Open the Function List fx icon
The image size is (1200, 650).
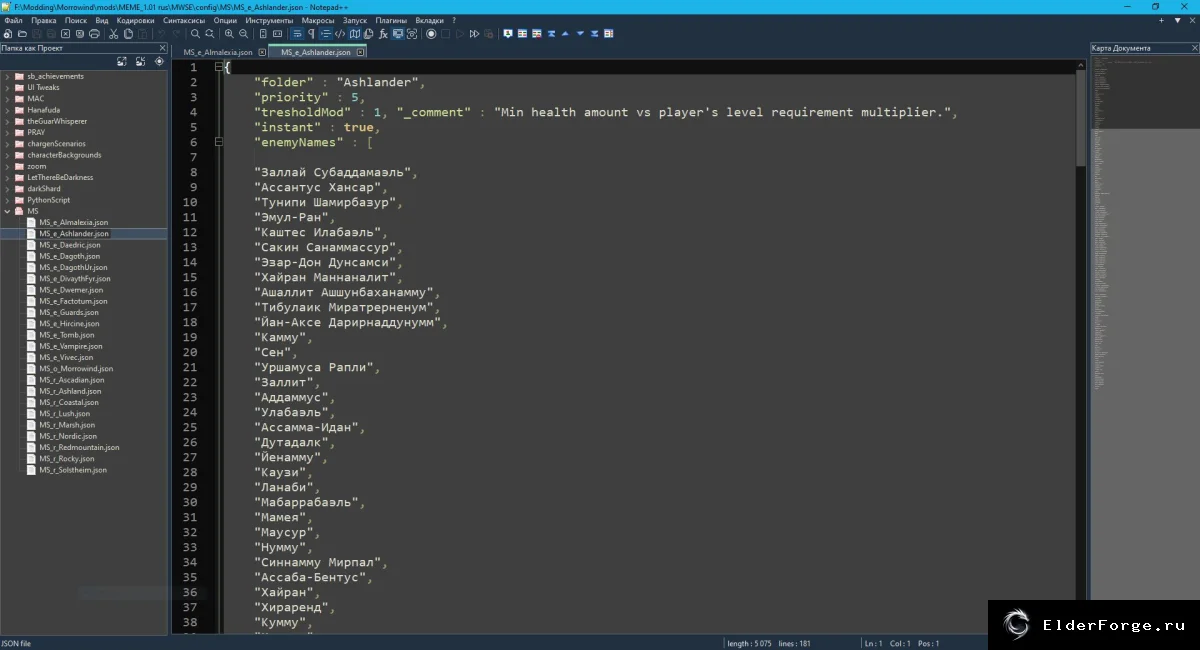coord(383,34)
